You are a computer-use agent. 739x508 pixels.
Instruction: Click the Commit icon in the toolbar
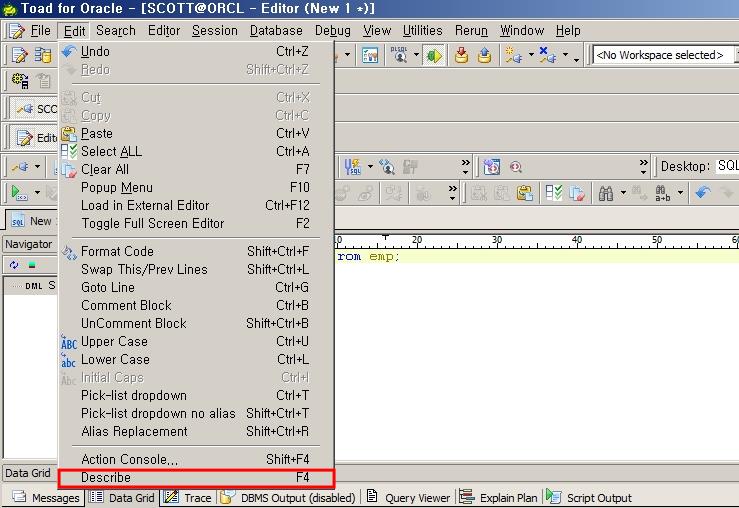pos(461,56)
